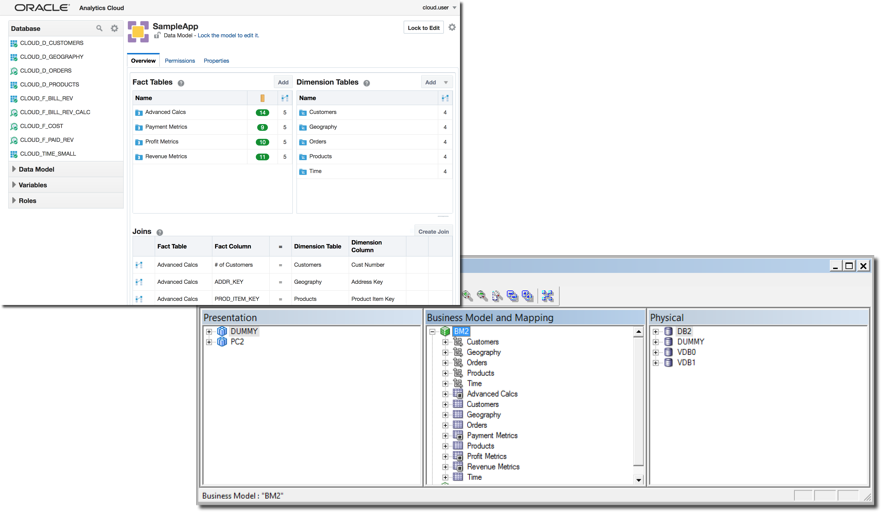Click the Fit/zoom selection toolbar icon
Image resolution: width=884 pixels, height=512 pixels.
497,295
